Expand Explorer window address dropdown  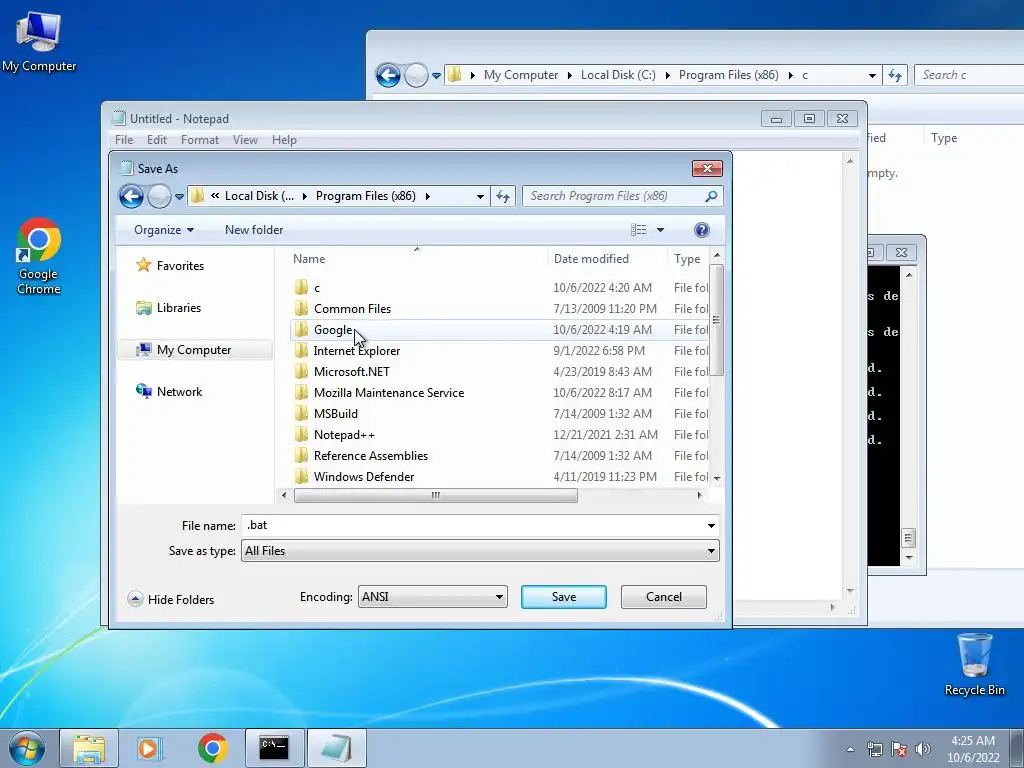click(872, 75)
